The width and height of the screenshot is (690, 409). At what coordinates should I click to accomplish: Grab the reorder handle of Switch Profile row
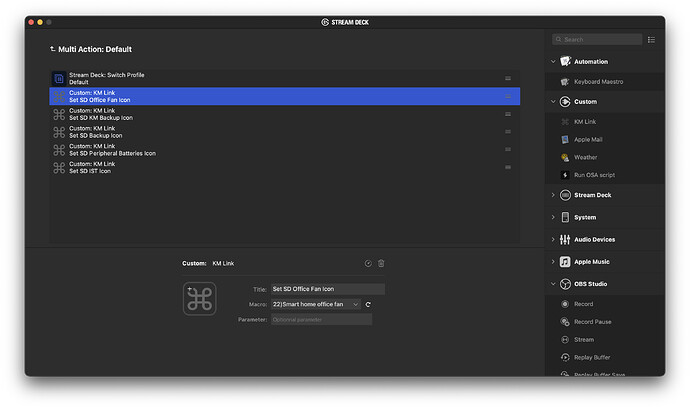[508, 78]
